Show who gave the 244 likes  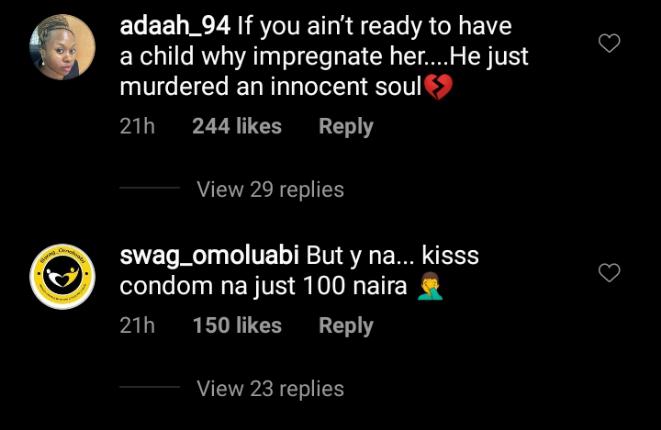click(x=236, y=127)
